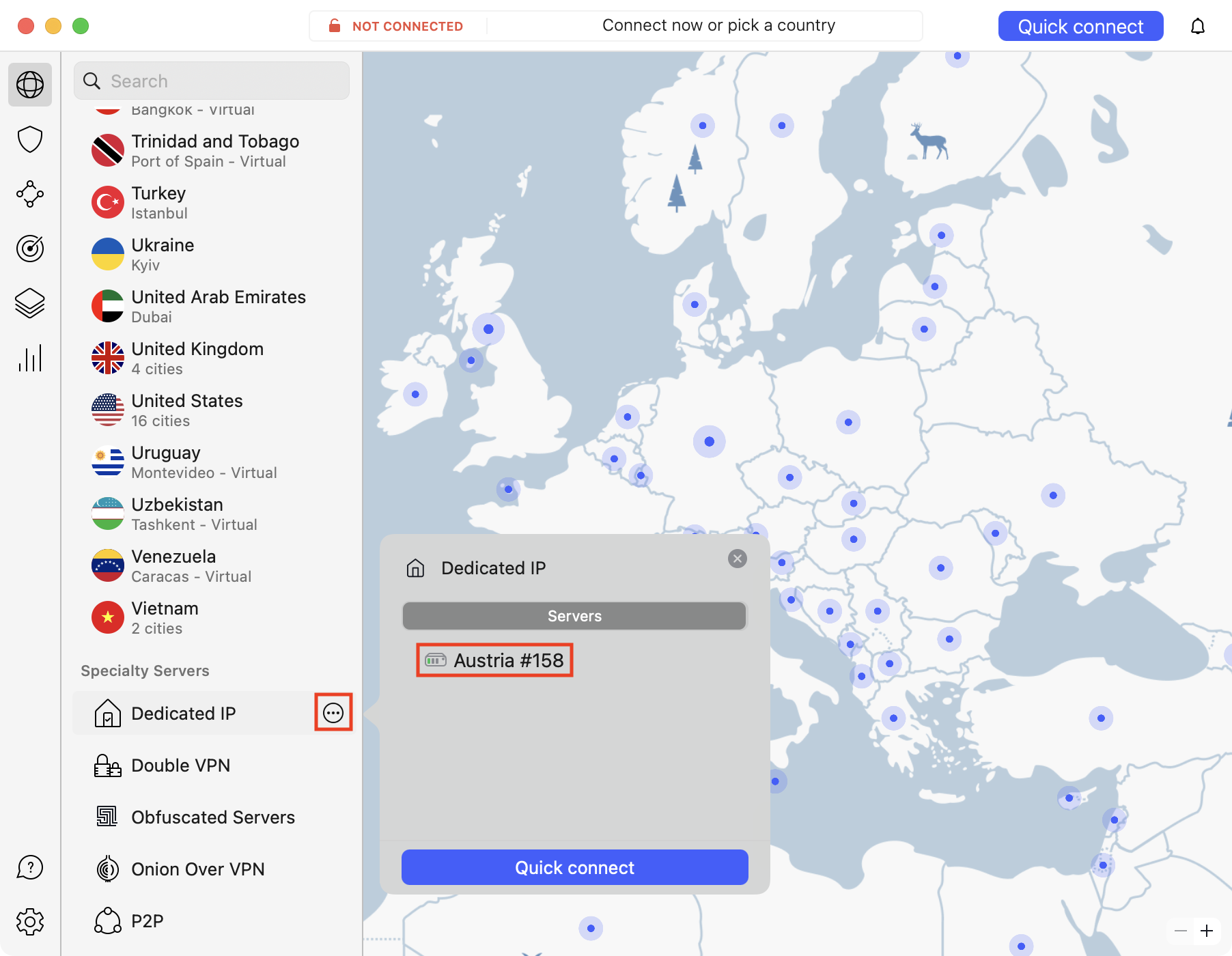Click the Trinidad and Tobago flag icon

(x=108, y=150)
